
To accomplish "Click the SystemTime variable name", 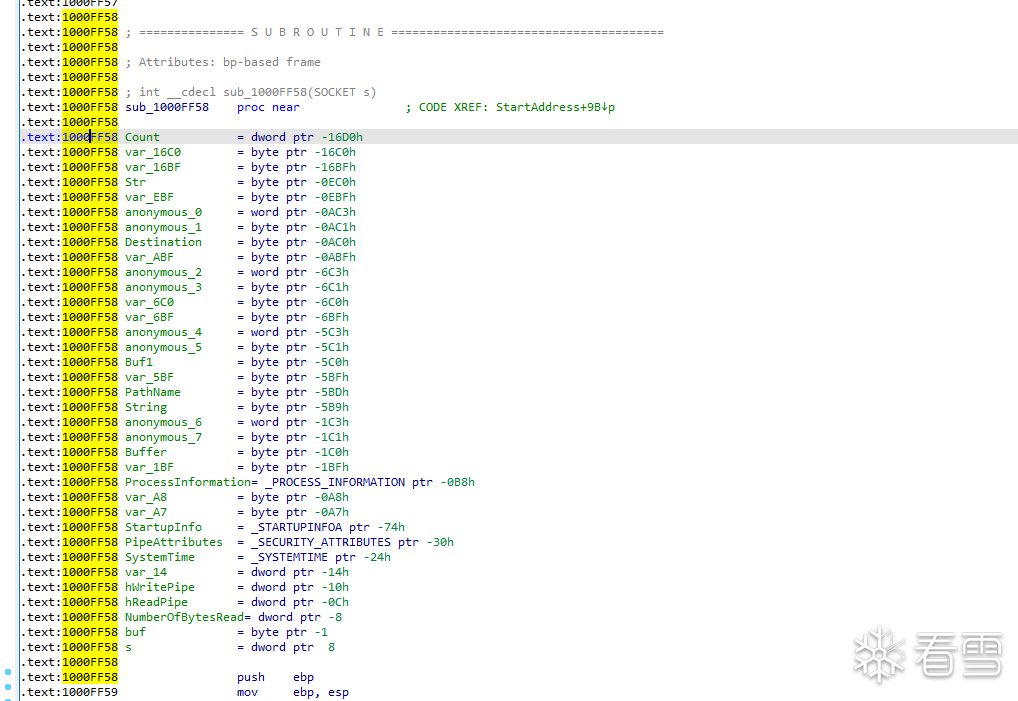I will 160,557.
